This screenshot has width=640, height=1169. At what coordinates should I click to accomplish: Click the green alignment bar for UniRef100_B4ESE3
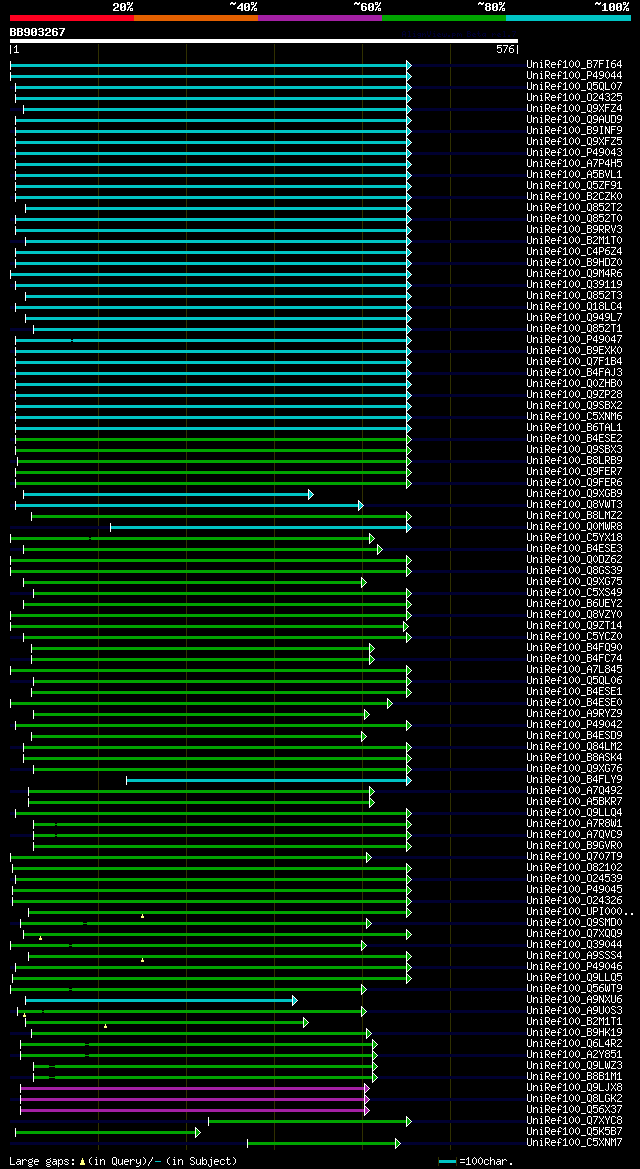click(x=202, y=549)
